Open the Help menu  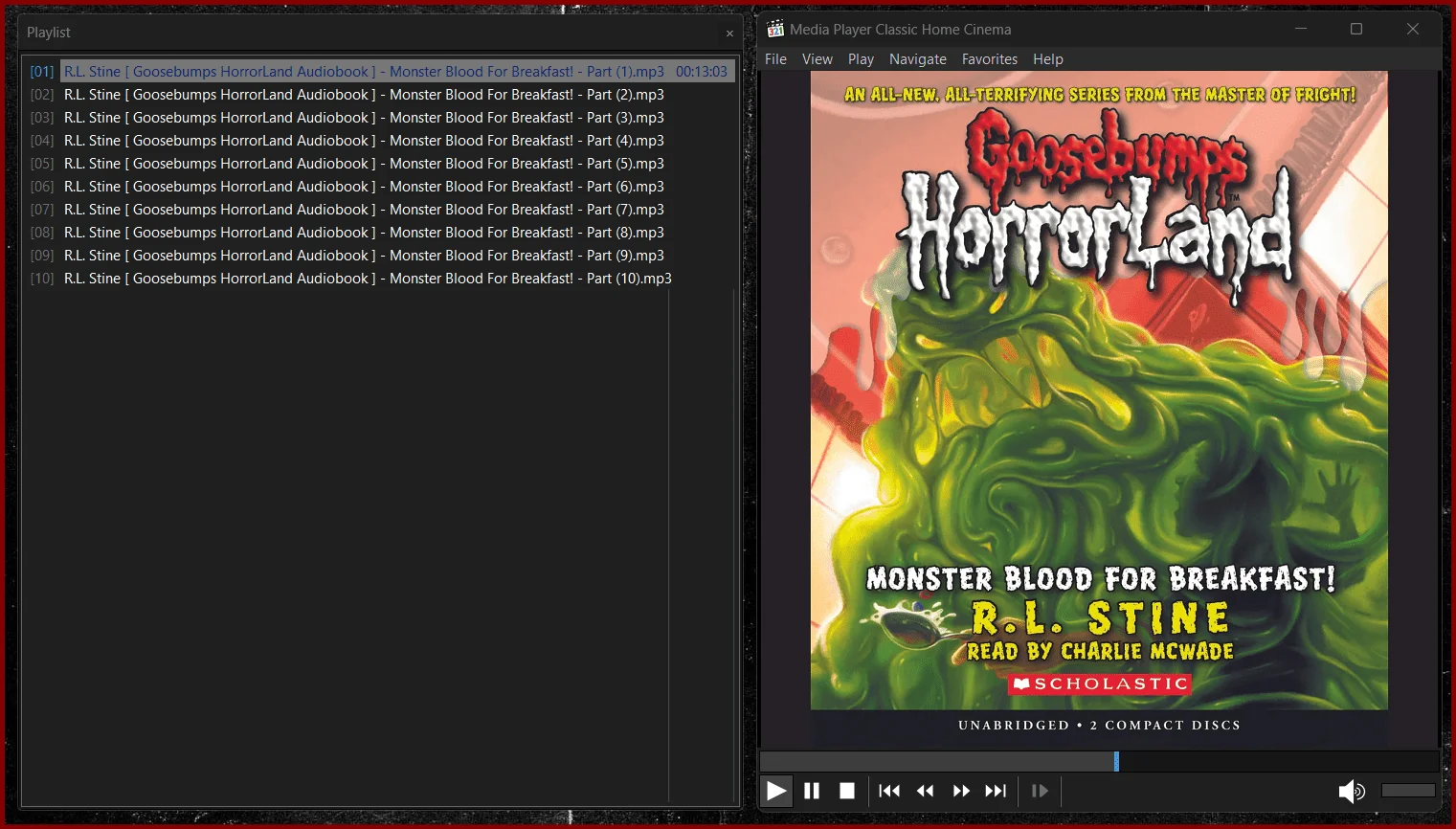click(x=1048, y=59)
